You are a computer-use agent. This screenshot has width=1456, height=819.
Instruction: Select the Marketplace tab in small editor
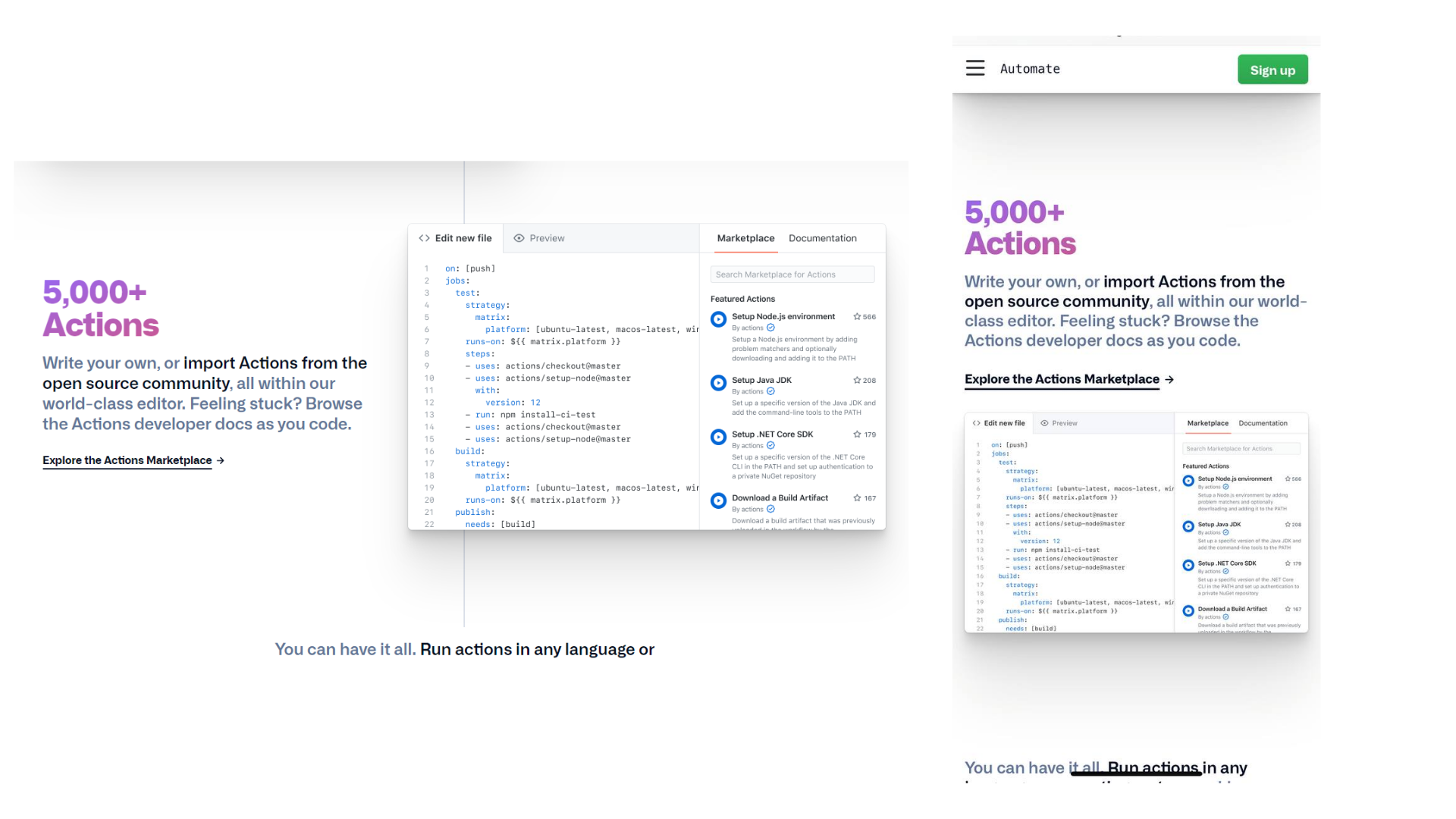(x=1207, y=423)
